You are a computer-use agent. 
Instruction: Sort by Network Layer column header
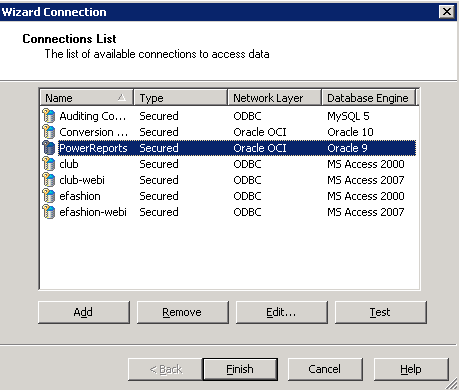pos(275,98)
